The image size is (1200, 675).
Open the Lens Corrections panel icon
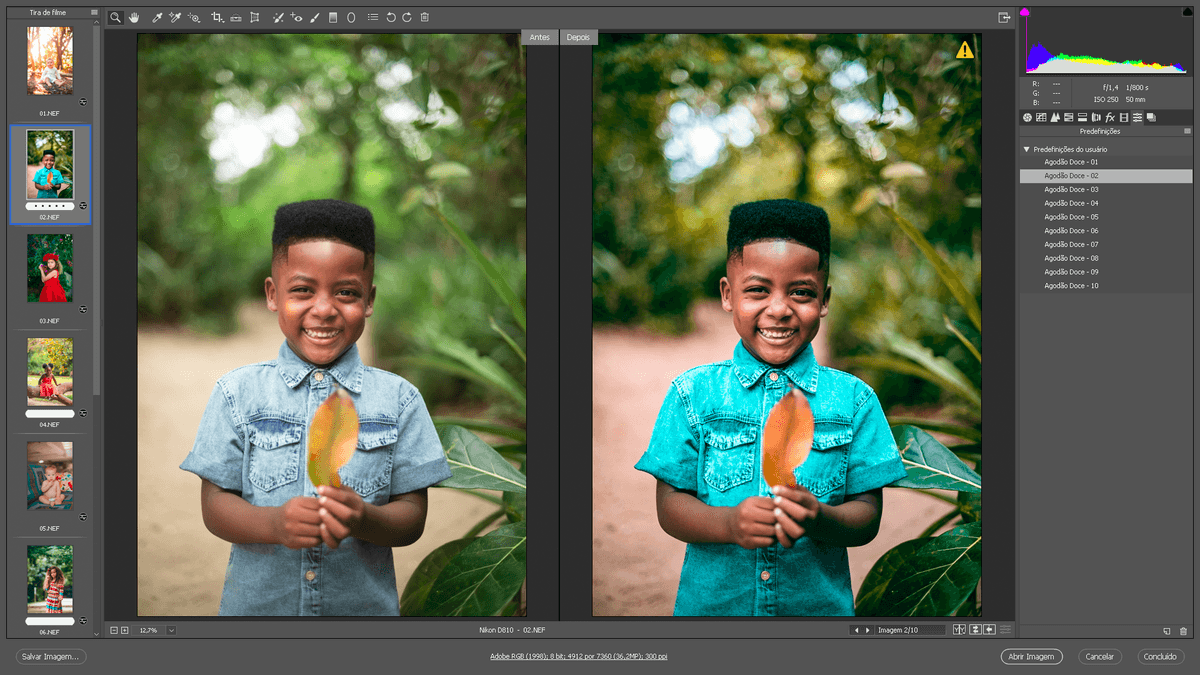click(x=1096, y=118)
